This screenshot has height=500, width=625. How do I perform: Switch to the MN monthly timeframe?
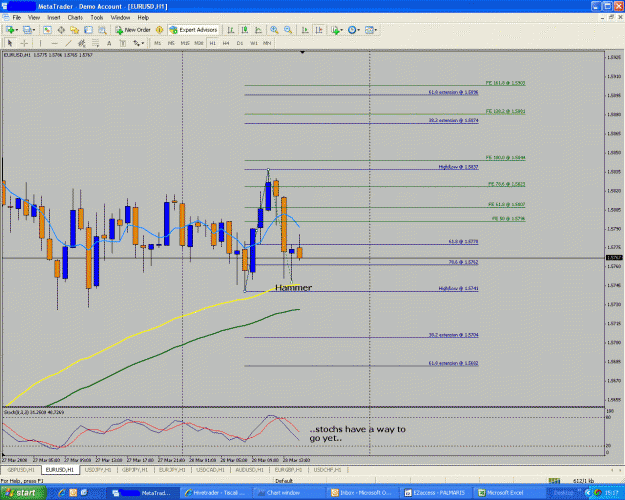[267, 43]
